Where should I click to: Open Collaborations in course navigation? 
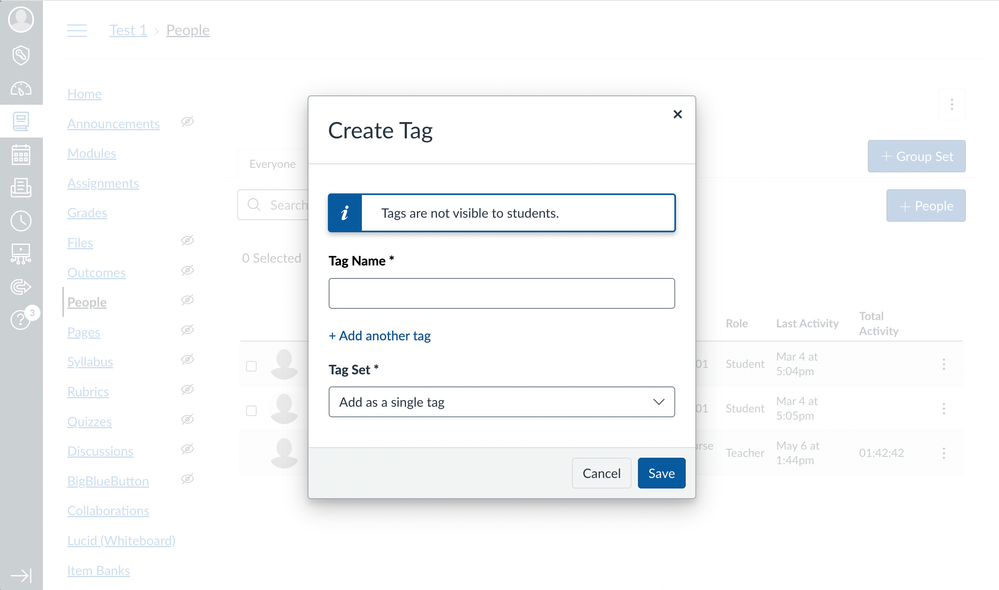[x=108, y=511]
